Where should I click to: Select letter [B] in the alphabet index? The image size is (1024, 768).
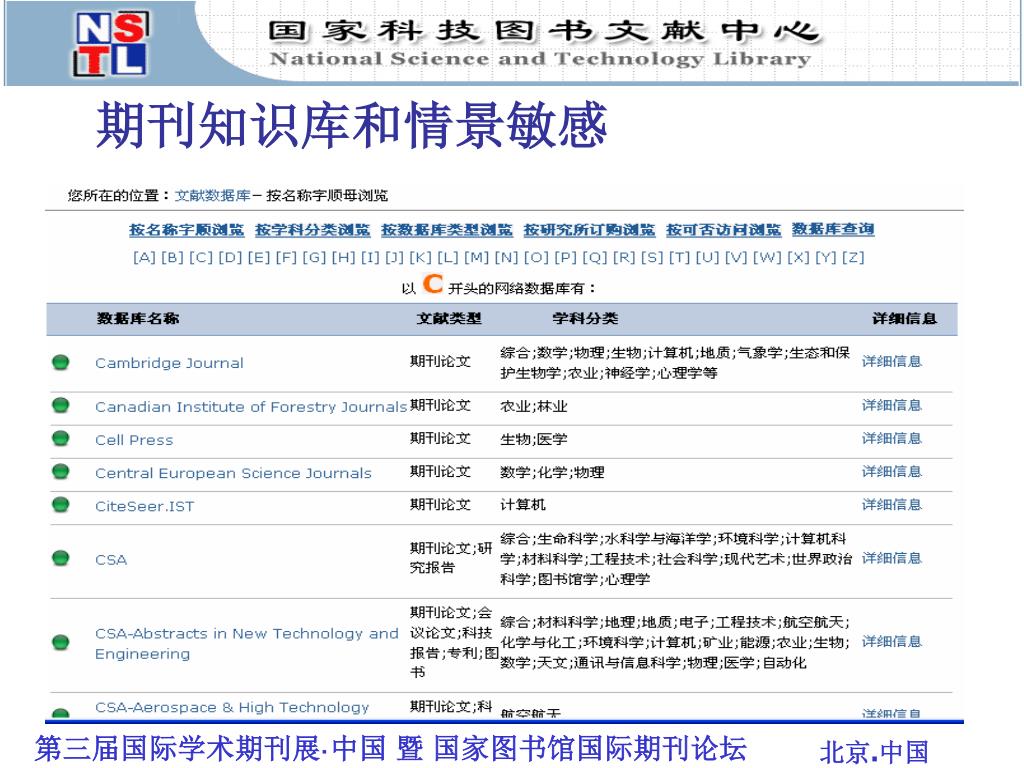click(172, 257)
